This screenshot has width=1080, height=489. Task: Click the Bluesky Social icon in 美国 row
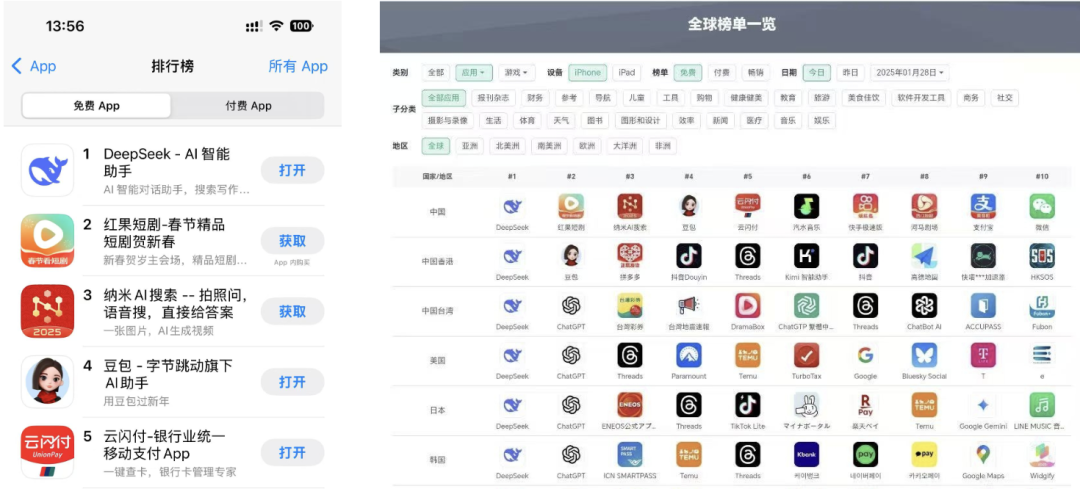tap(924, 355)
